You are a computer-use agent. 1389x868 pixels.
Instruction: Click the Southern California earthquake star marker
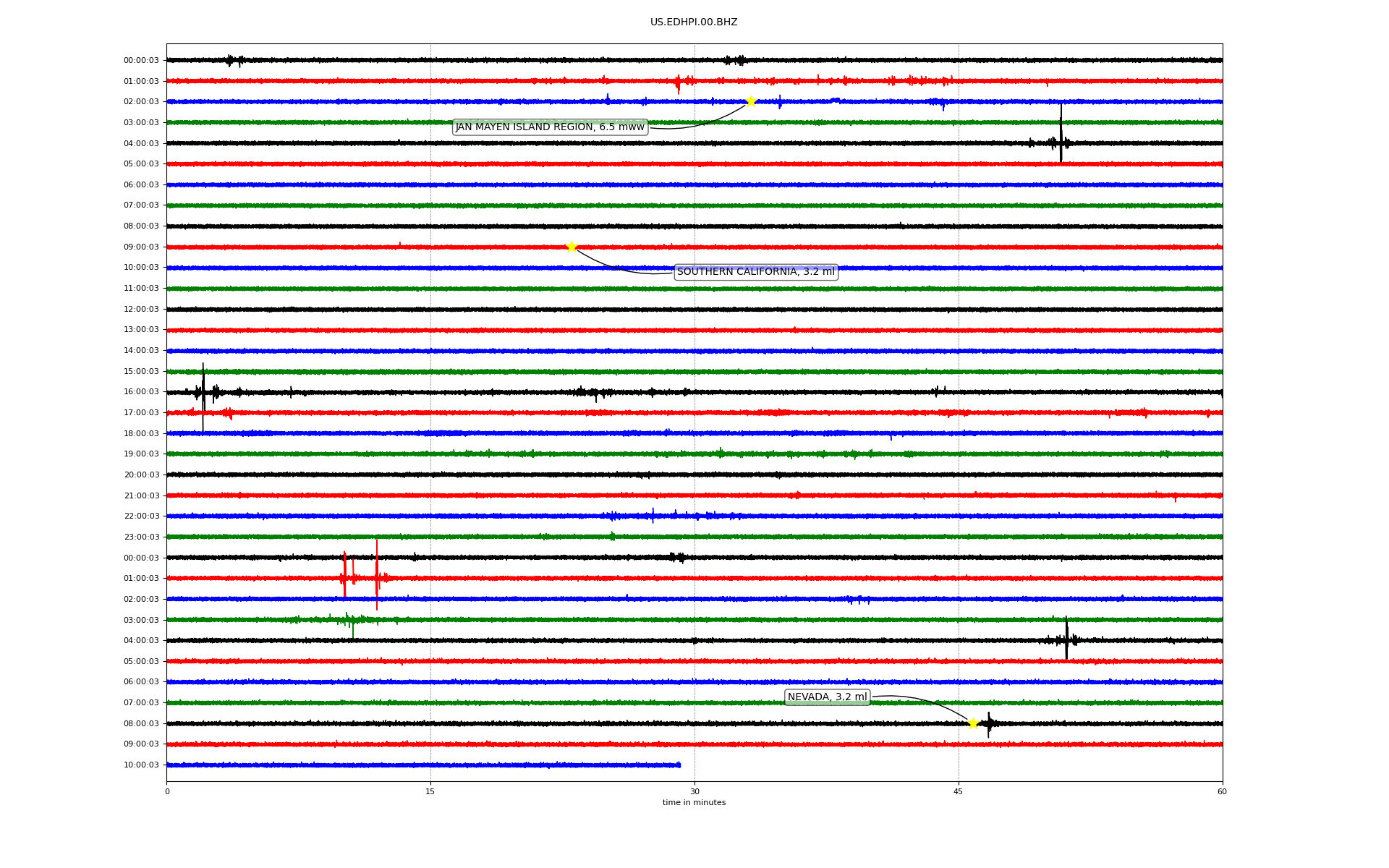(572, 247)
